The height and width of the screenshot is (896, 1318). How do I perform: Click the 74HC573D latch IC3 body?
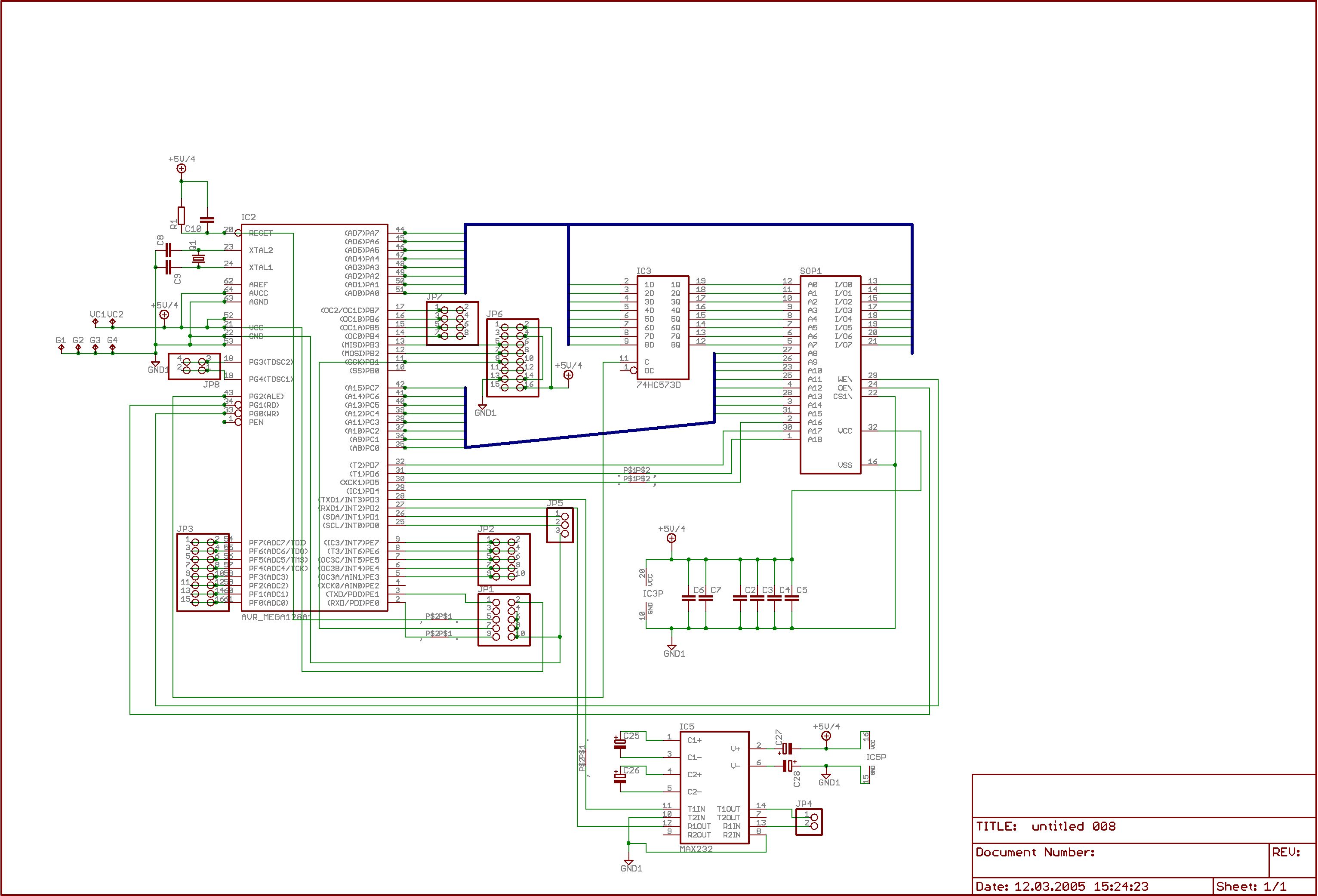coord(662,328)
